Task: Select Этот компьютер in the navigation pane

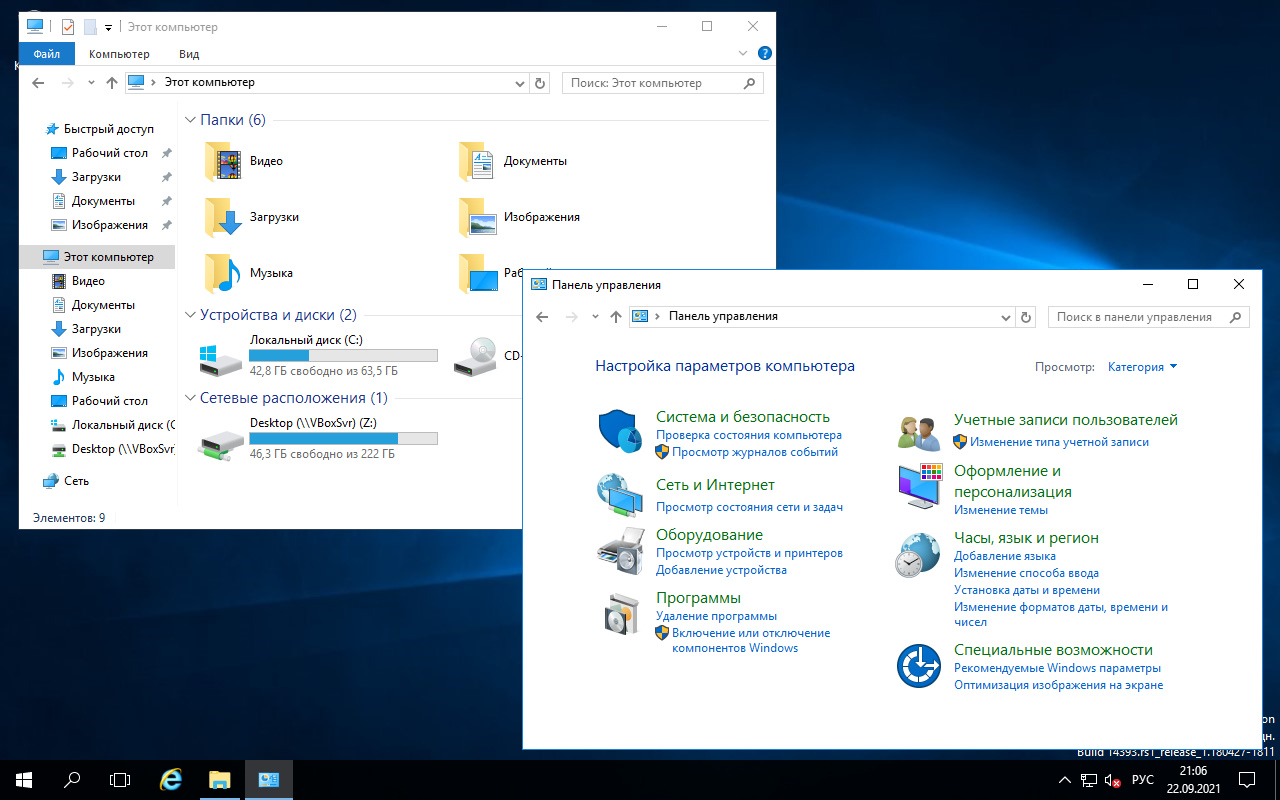Action: (97, 257)
